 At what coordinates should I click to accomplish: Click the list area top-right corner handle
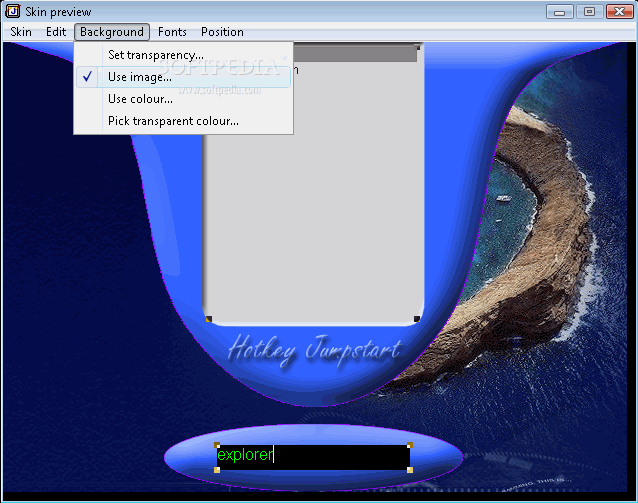click(417, 47)
